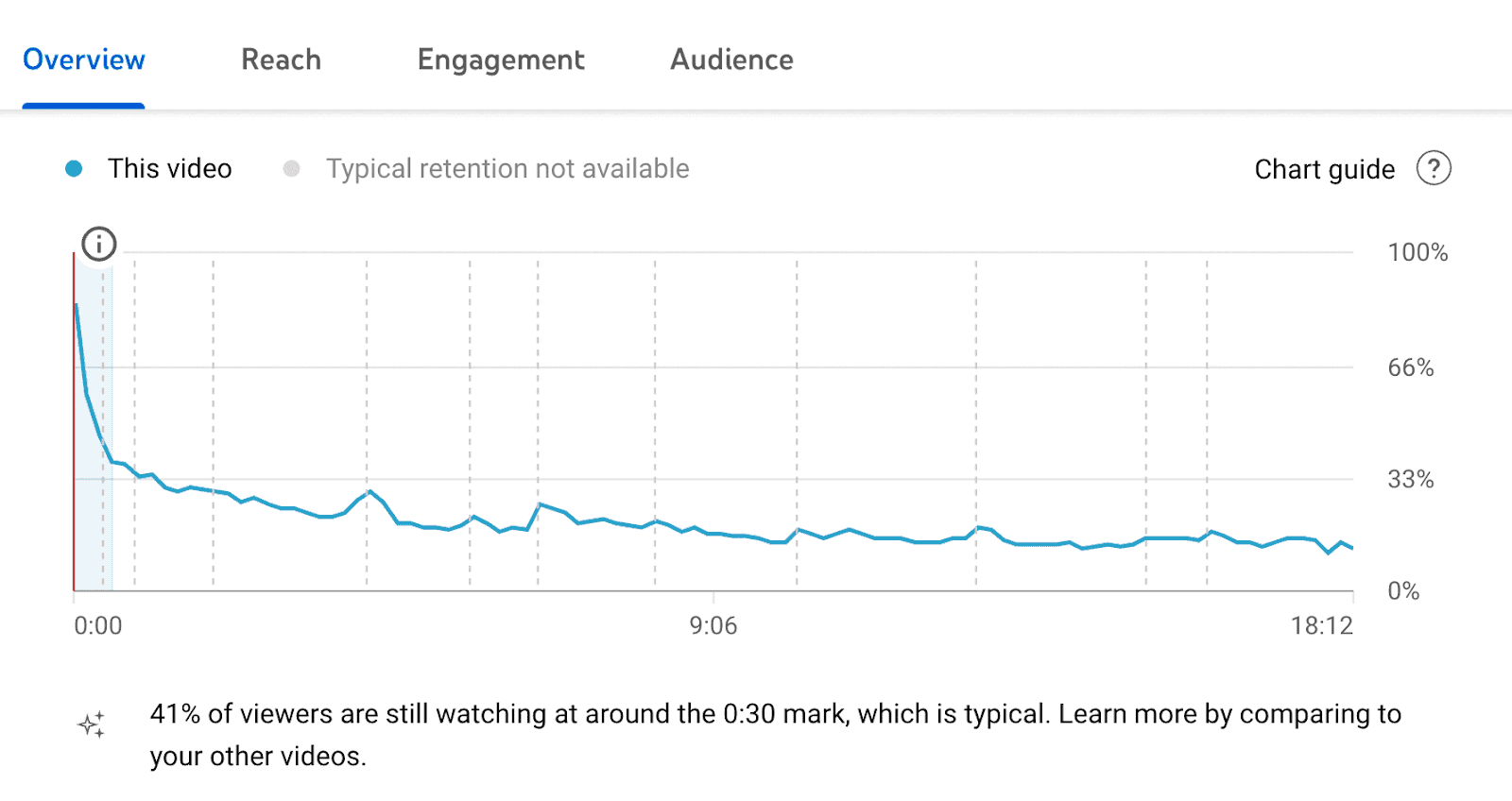This screenshot has width=1512, height=801.
Task: Click the blue 'This video' legend dot
Action: [73, 168]
